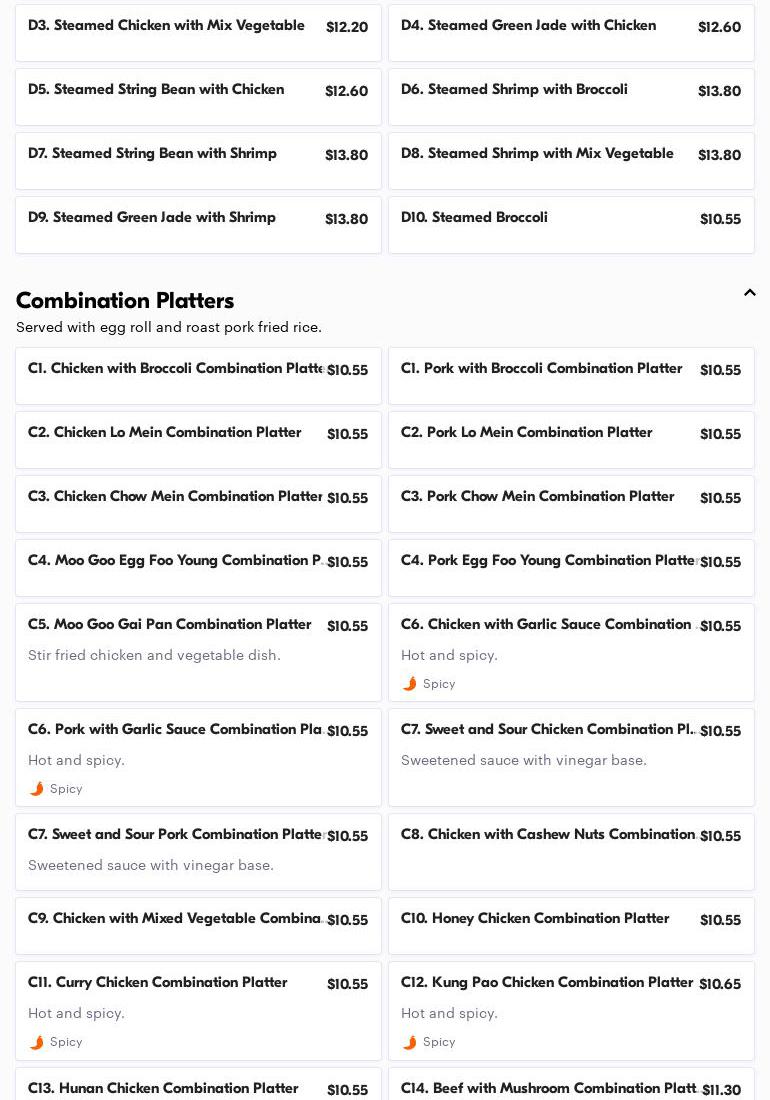Select D3 Steamed Chicken with Mix Vegetable

198,33
